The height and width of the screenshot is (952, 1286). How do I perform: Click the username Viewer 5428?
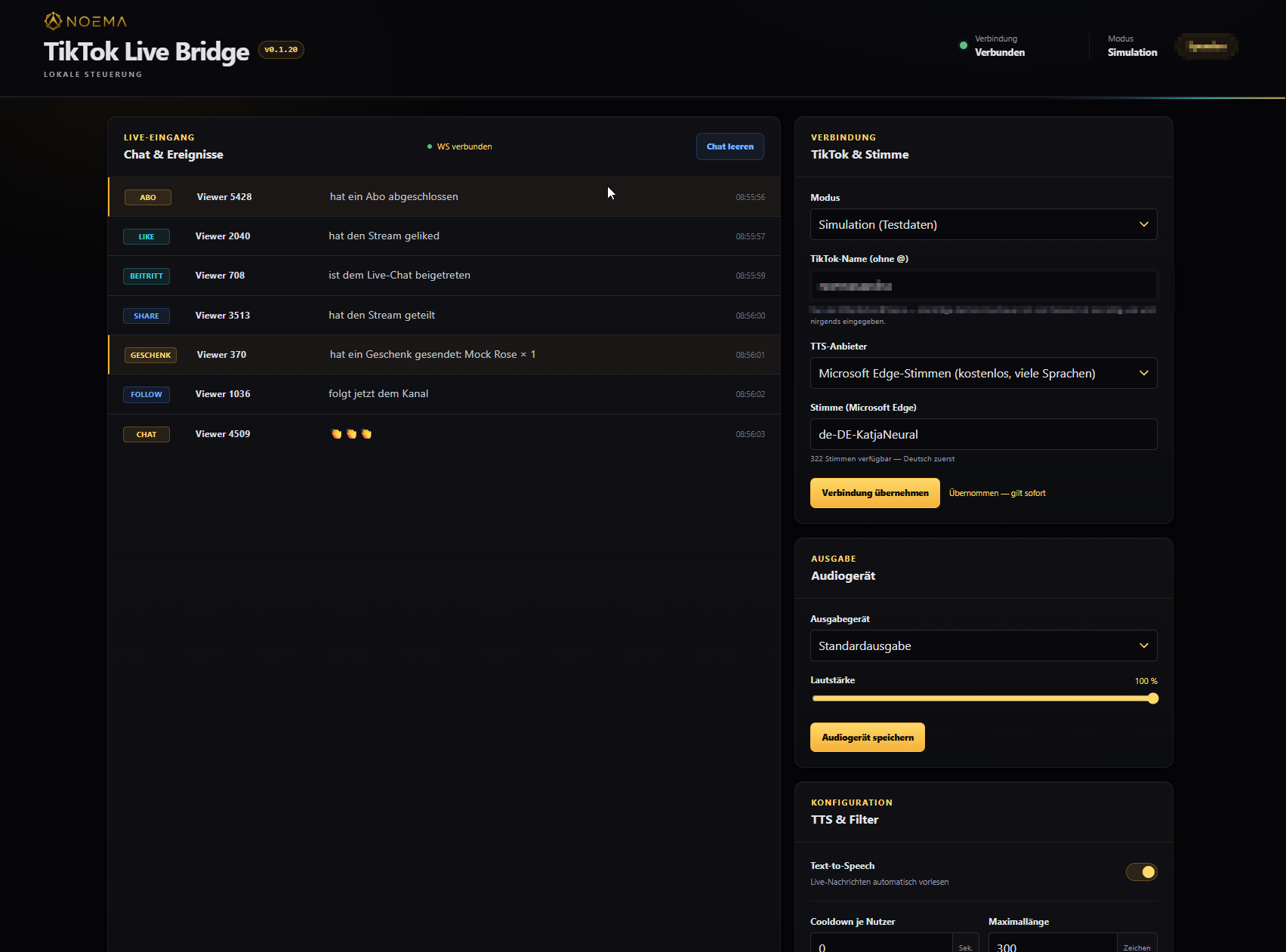coord(224,197)
